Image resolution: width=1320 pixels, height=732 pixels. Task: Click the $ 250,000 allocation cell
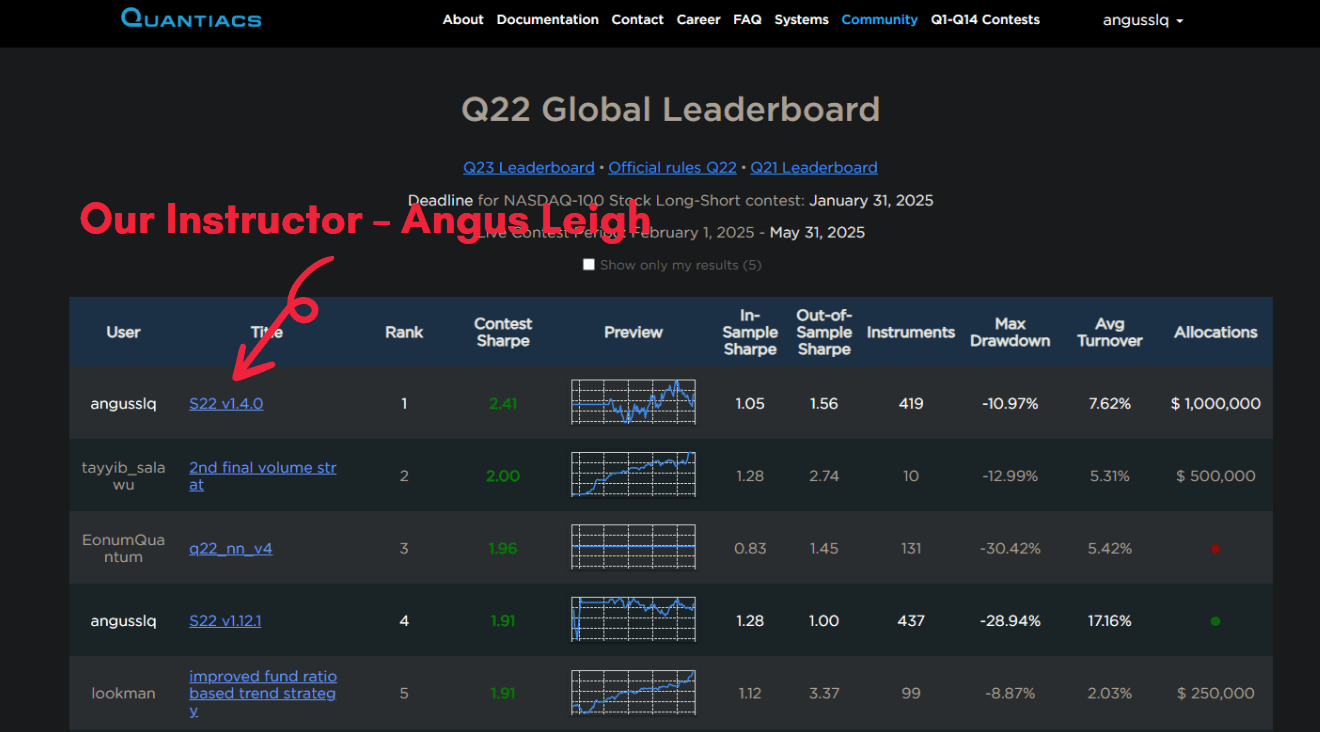[1216, 693]
